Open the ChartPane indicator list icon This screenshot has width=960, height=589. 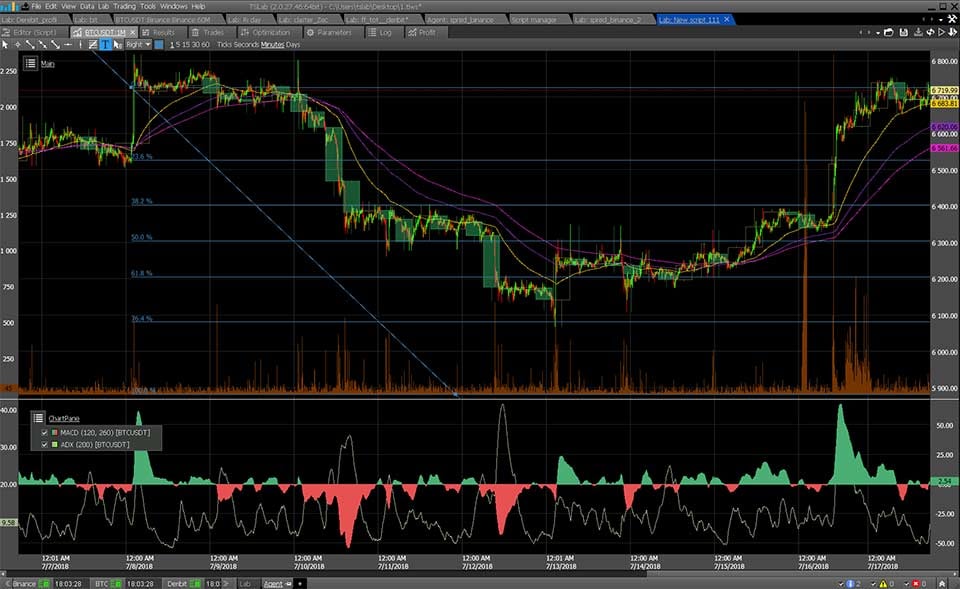click(38, 418)
